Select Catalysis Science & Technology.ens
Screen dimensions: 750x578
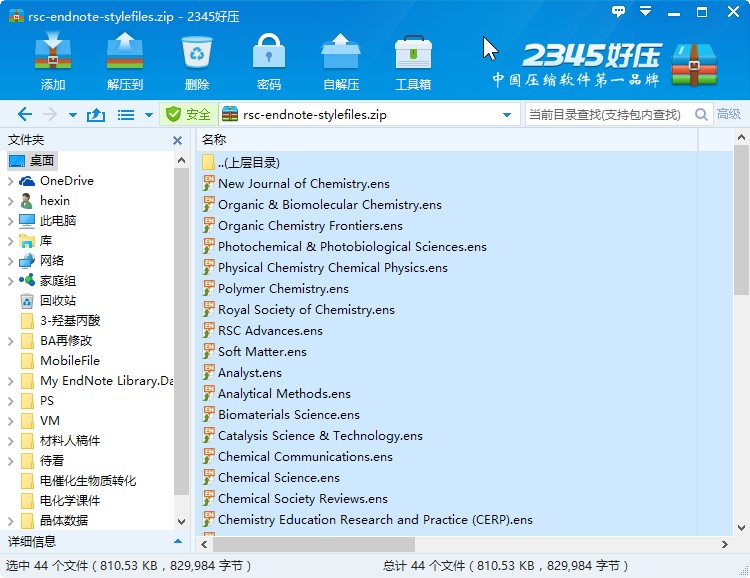tap(320, 436)
